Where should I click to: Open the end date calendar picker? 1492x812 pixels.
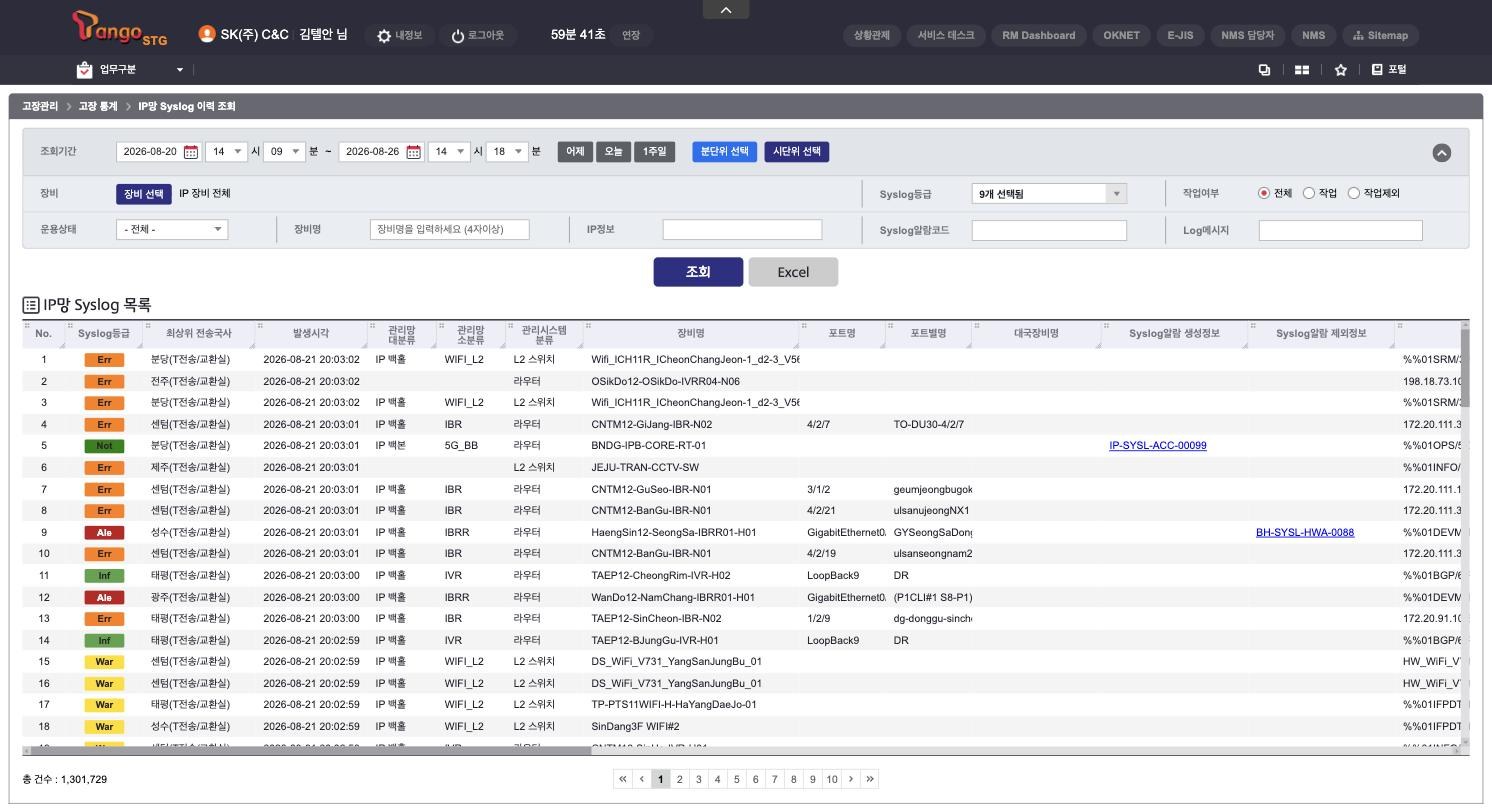pos(413,152)
